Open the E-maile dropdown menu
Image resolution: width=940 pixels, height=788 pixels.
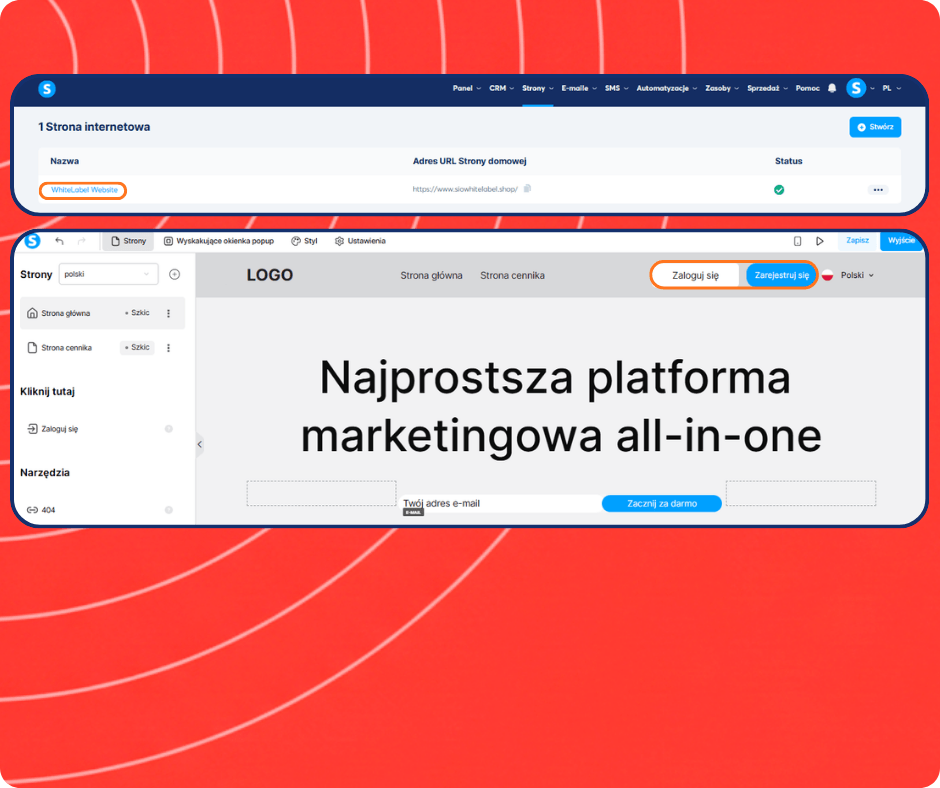click(x=579, y=88)
